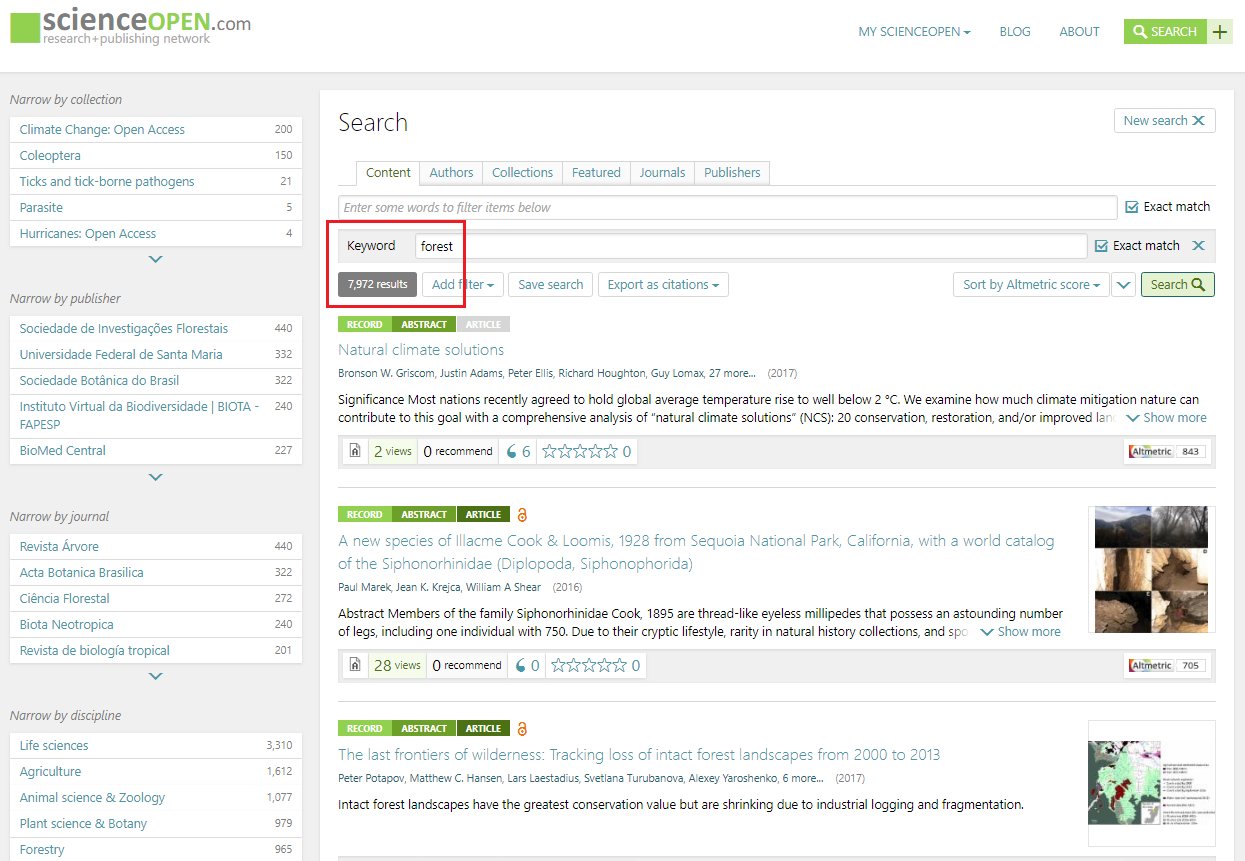Click open access lock icon on wilderness result
This screenshot has width=1245, height=861.
[x=522, y=728]
